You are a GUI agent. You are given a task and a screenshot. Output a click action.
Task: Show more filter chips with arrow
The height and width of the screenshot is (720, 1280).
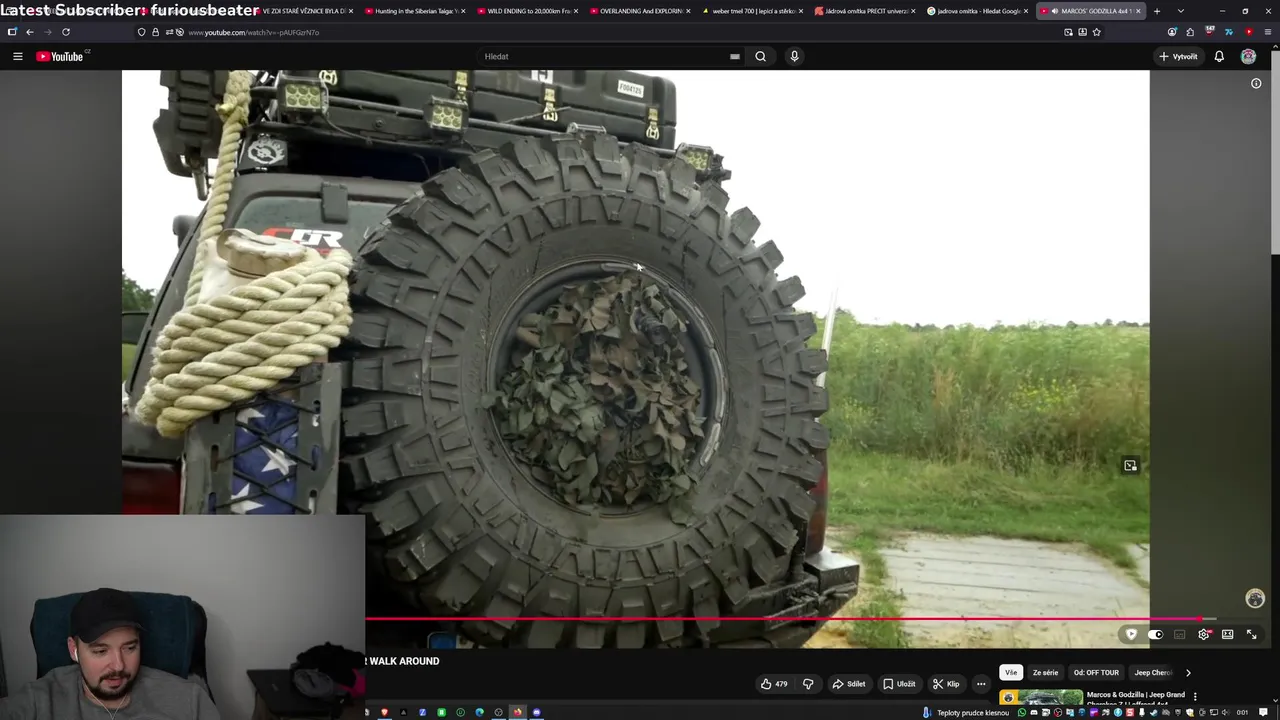click(x=1188, y=673)
